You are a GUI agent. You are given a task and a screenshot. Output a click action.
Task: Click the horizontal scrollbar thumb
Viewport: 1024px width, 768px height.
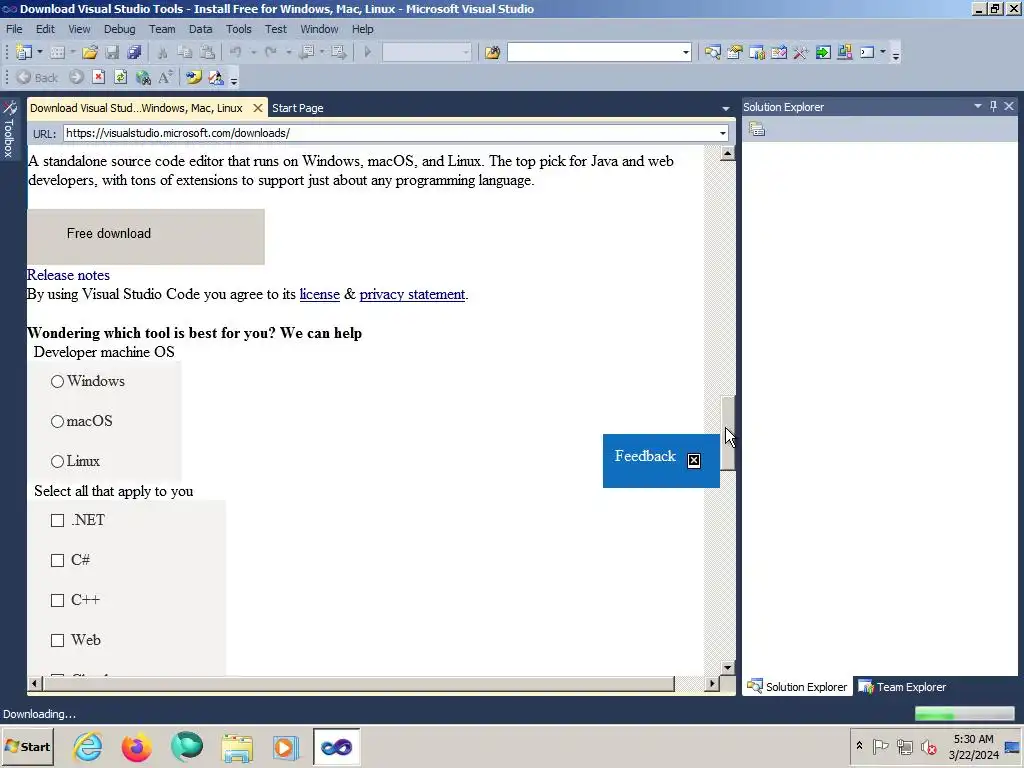coord(359,684)
